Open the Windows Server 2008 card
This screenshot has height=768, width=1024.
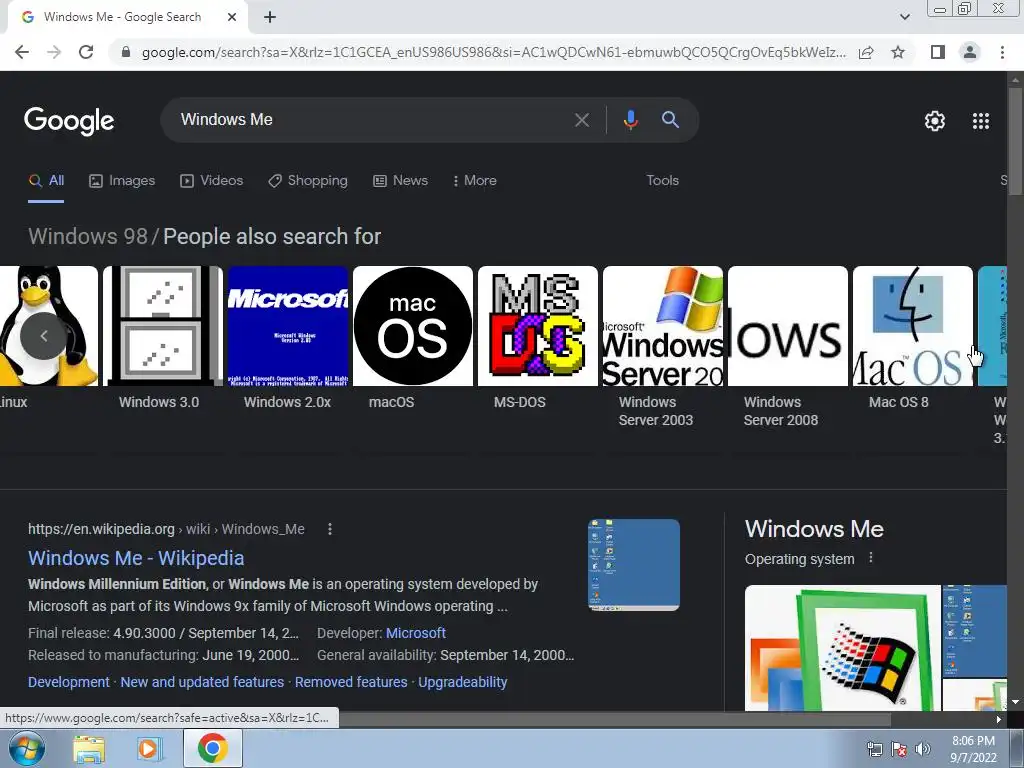click(x=788, y=347)
